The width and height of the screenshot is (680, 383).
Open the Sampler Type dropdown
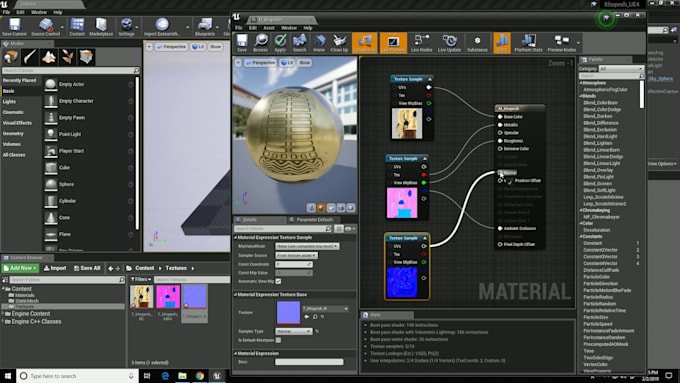[294, 331]
